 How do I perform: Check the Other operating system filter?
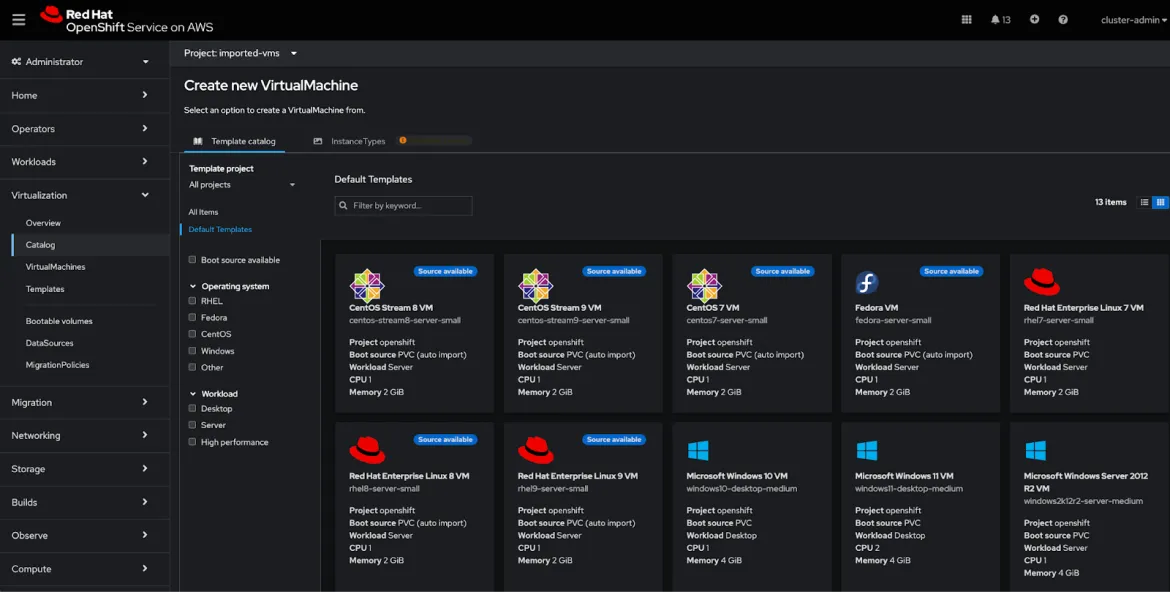tap(193, 367)
